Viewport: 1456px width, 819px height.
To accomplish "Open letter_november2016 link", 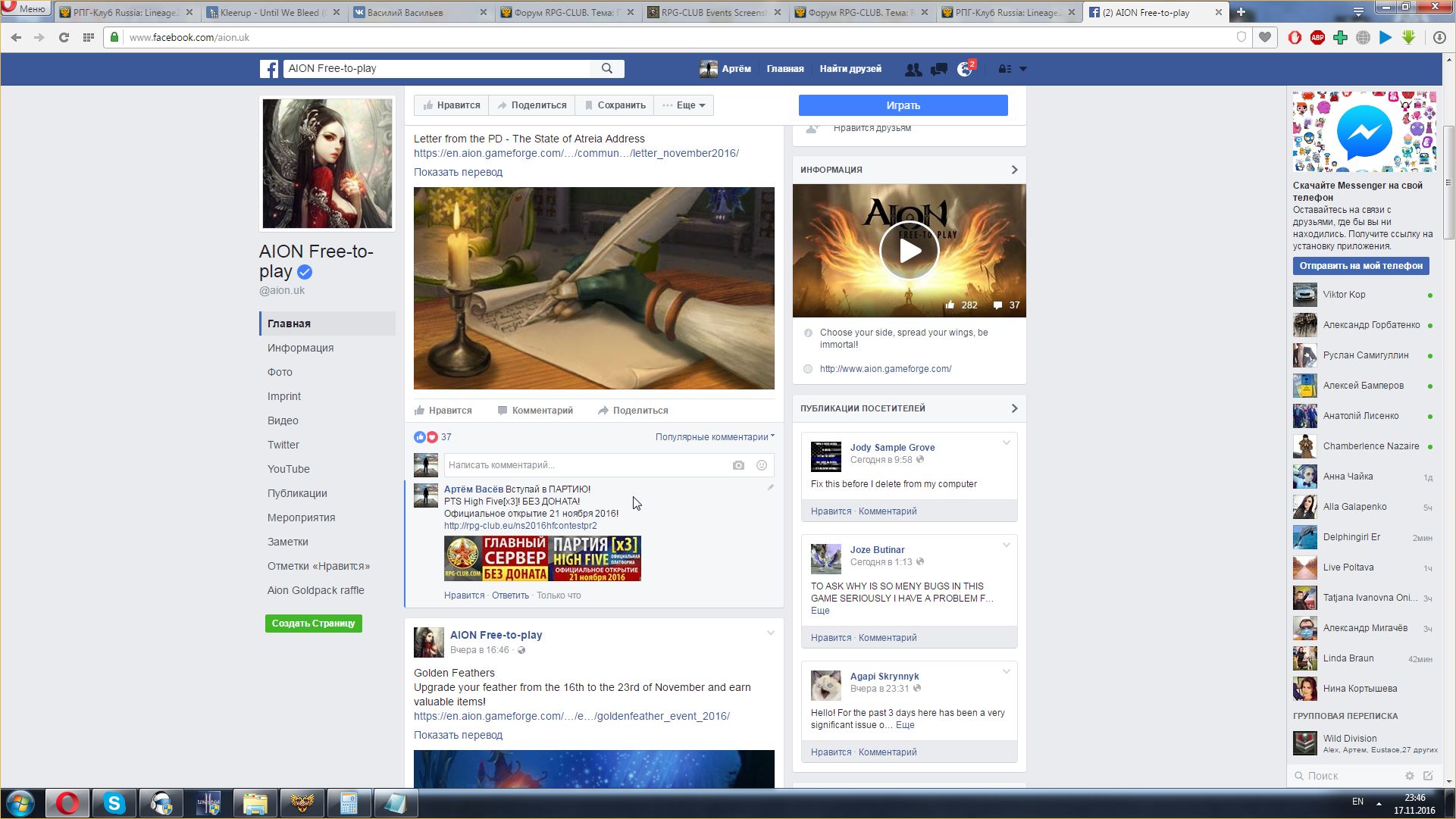I will click(x=576, y=153).
